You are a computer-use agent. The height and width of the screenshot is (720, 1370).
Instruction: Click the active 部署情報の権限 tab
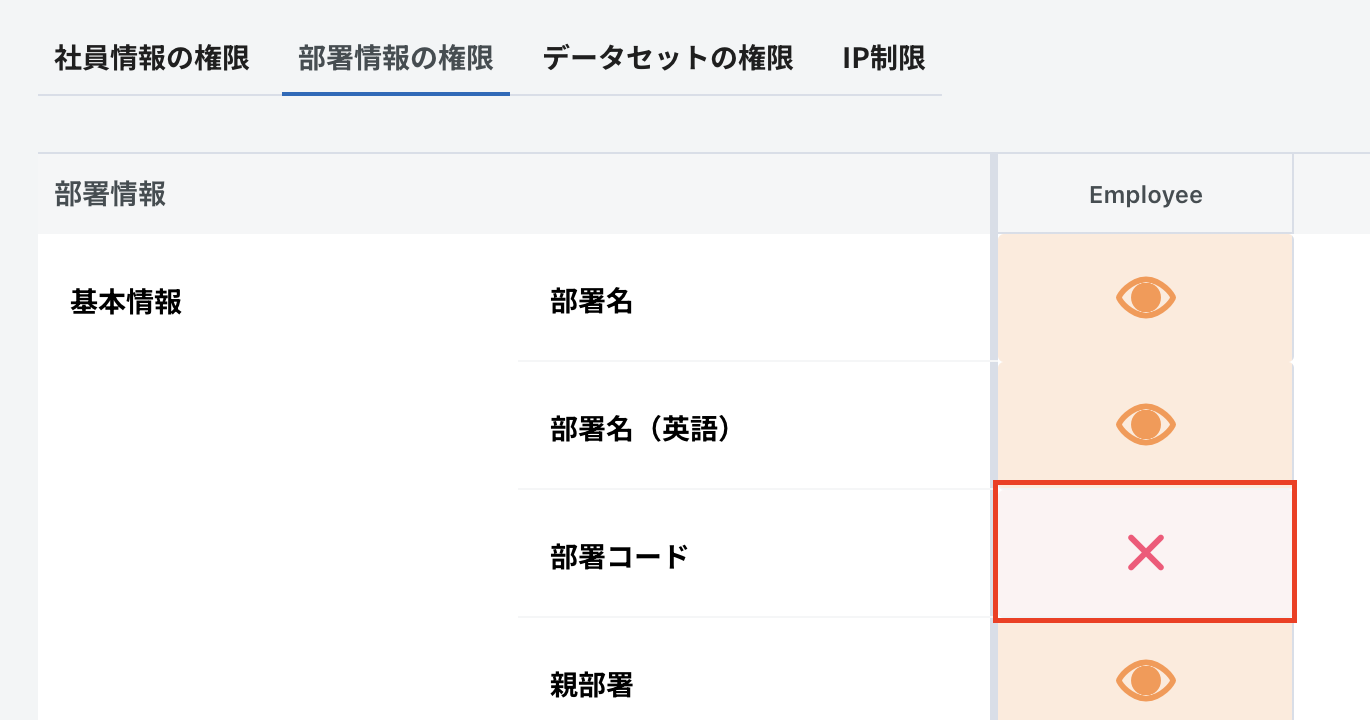(395, 58)
